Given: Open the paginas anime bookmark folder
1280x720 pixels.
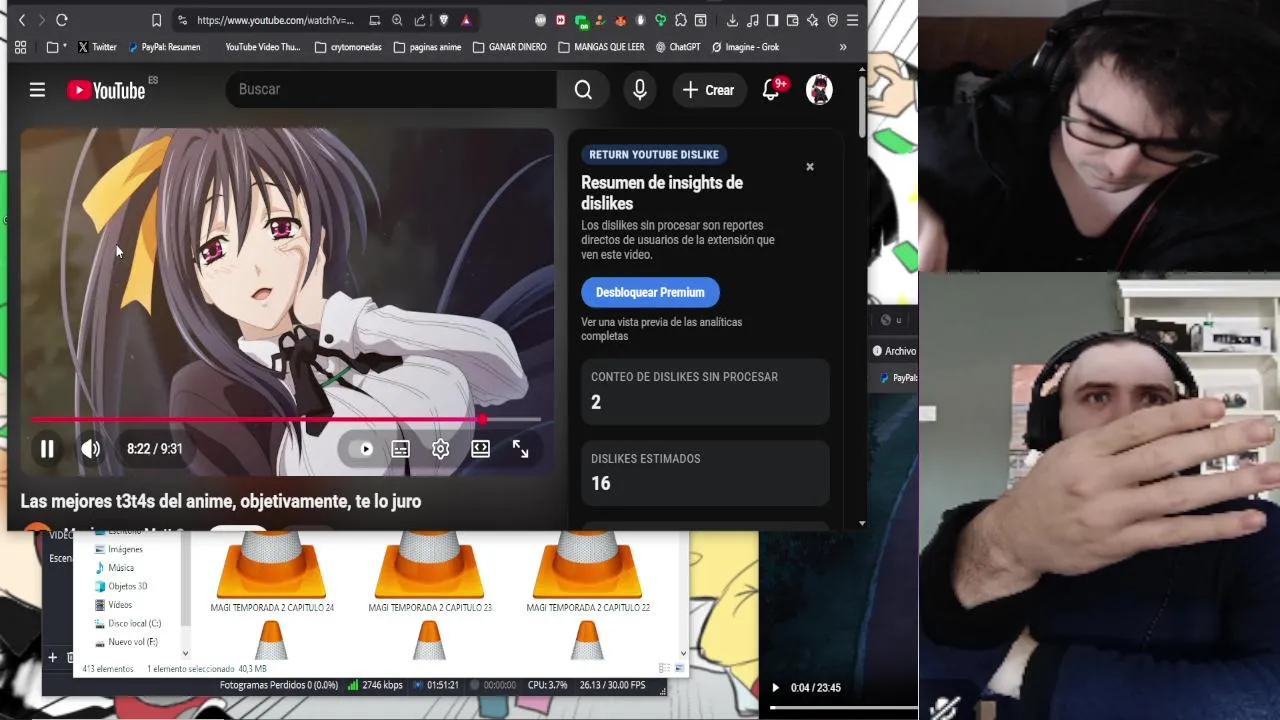Looking at the screenshot, I should pos(427,47).
